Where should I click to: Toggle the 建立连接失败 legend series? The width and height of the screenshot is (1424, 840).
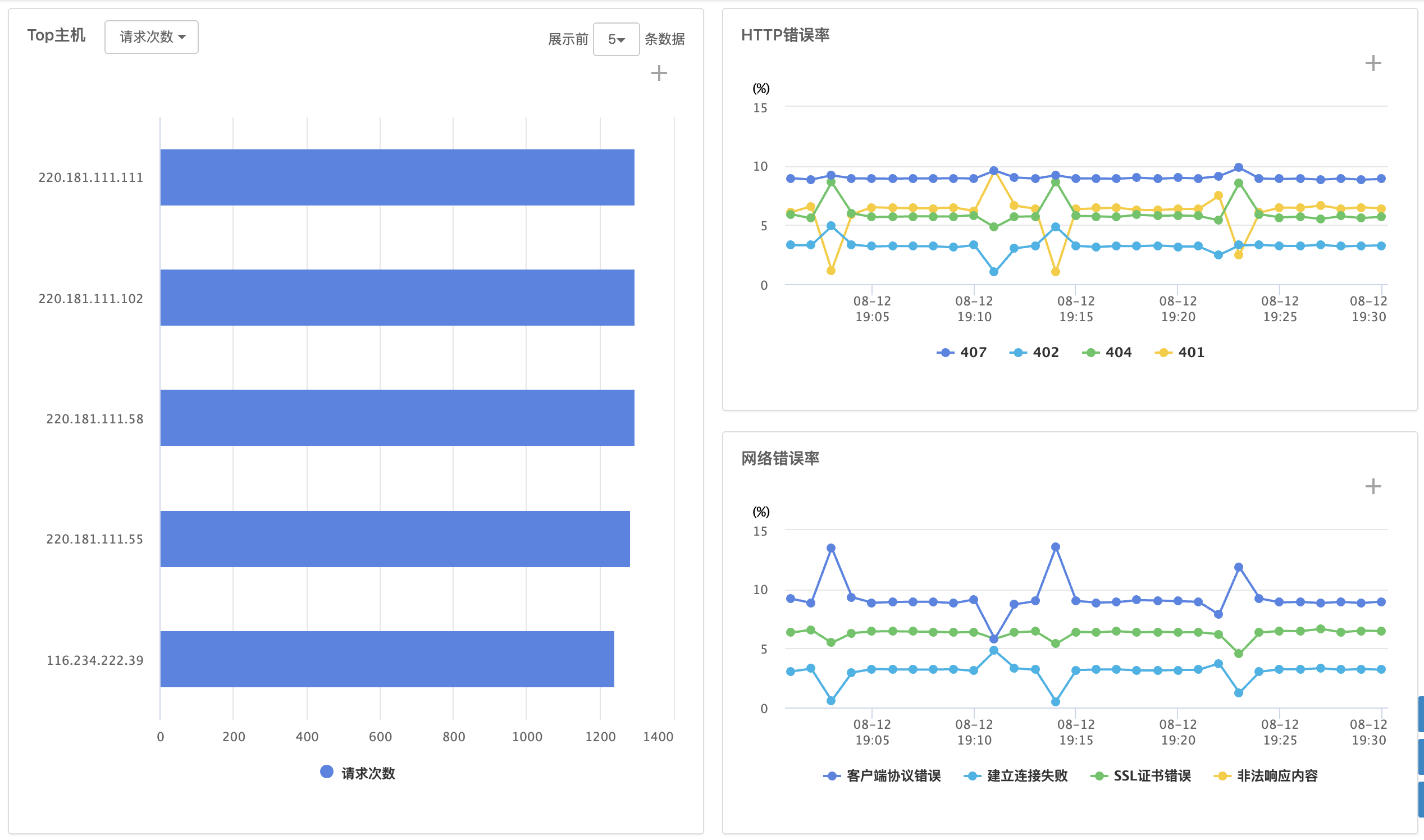point(1016,776)
